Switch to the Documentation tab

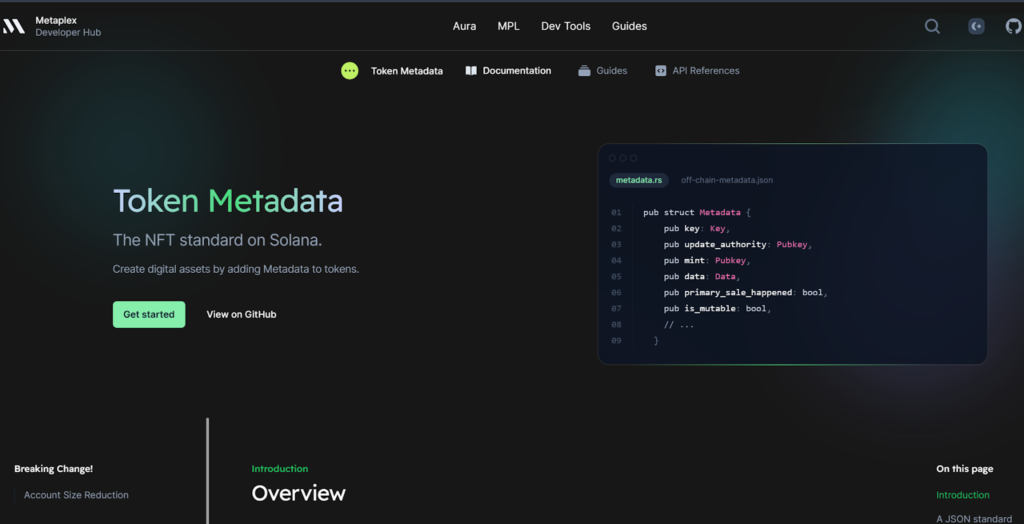click(508, 71)
